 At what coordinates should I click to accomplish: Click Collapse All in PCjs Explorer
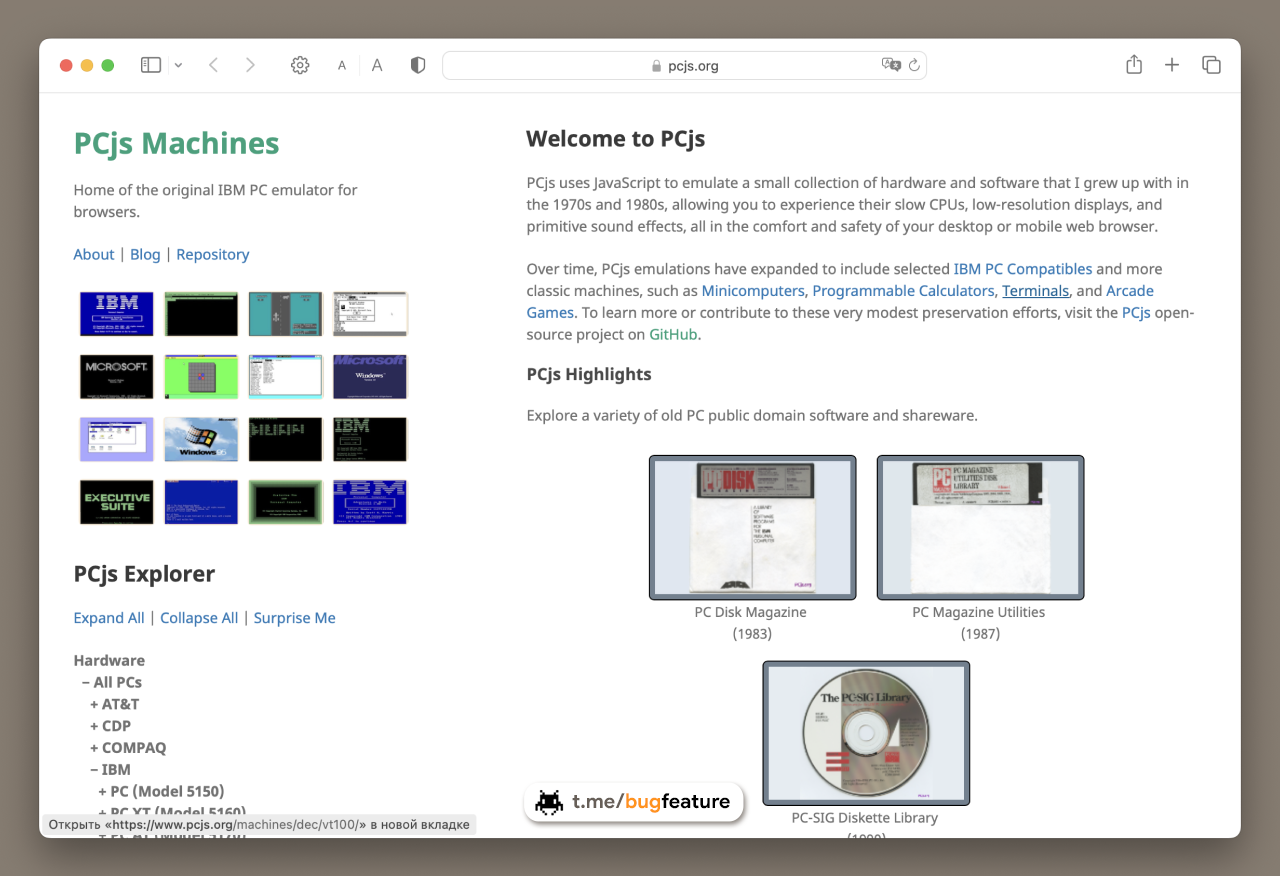199,618
